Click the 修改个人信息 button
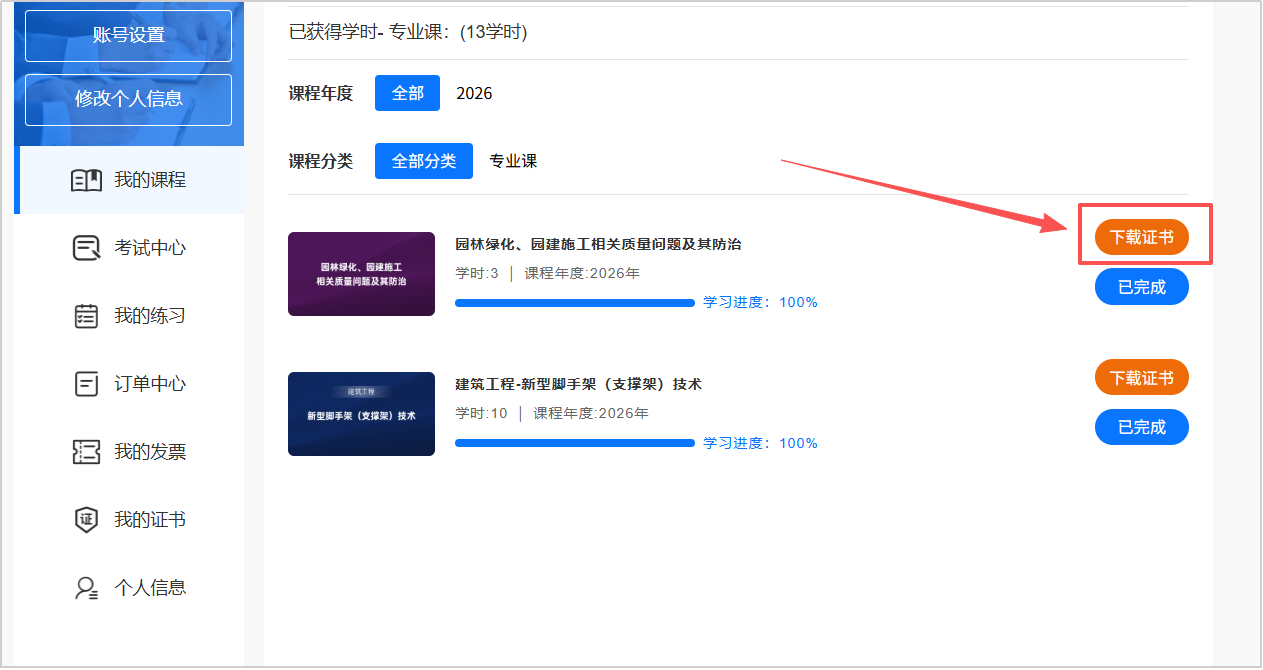 click(x=128, y=99)
